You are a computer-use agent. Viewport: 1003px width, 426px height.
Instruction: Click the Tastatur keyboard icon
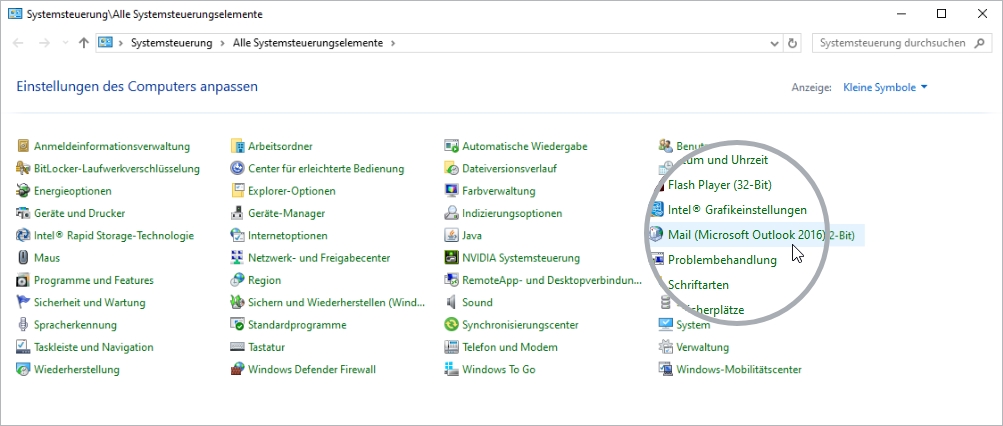tap(237, 347)
